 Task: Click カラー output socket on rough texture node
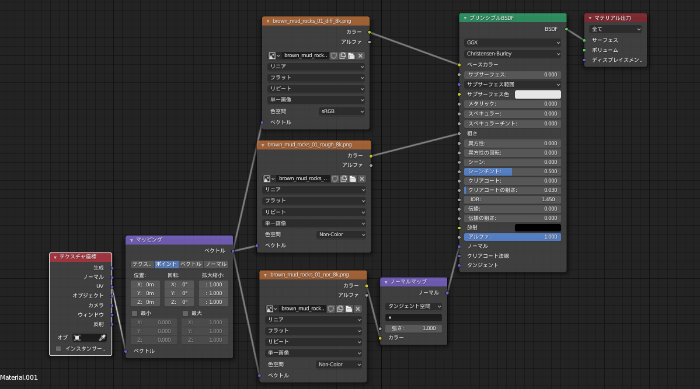click(x=371, y=156)
